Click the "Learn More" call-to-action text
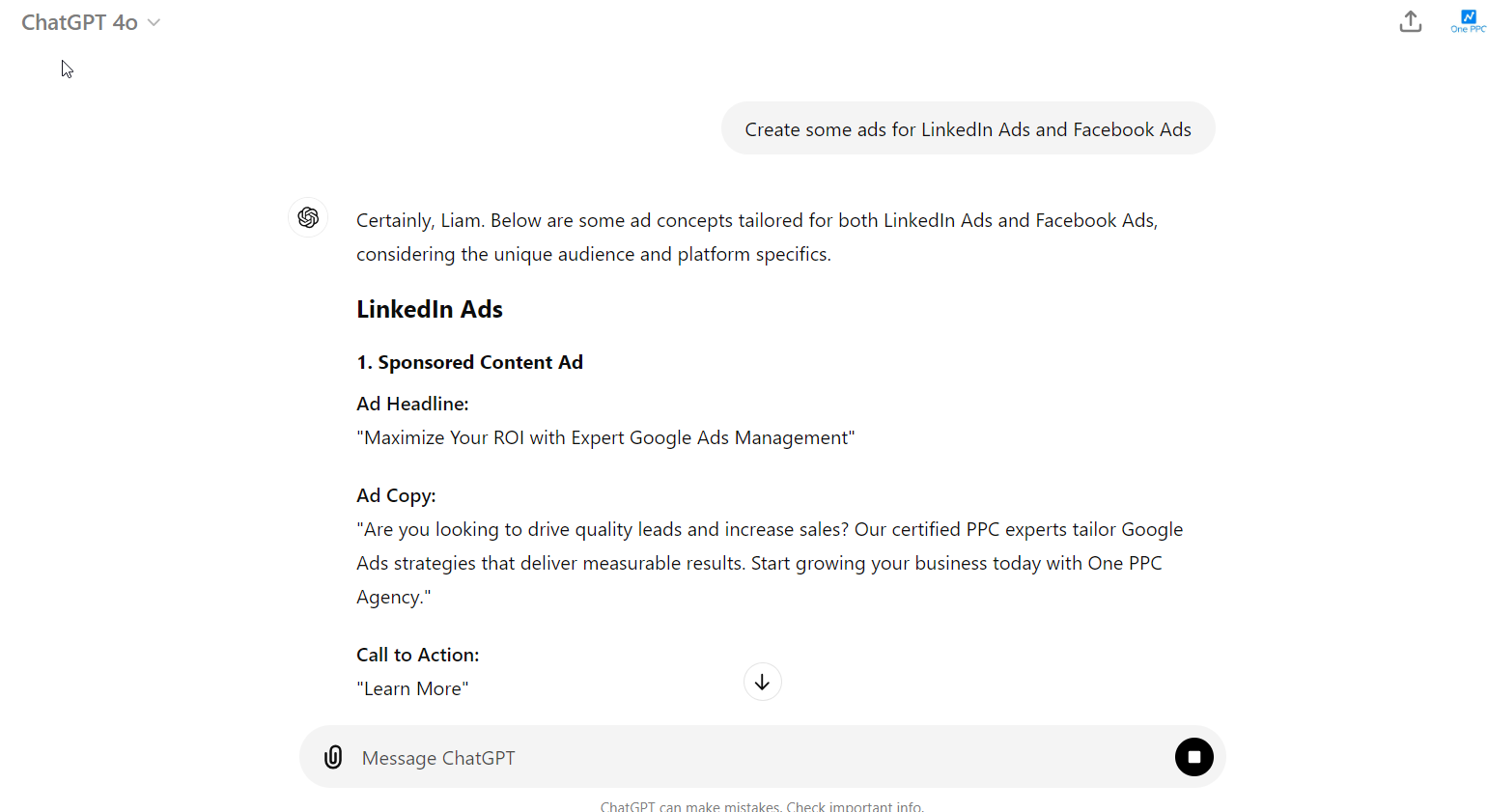The height and width of the screenshot is (812, 1488). pos(412,688)
